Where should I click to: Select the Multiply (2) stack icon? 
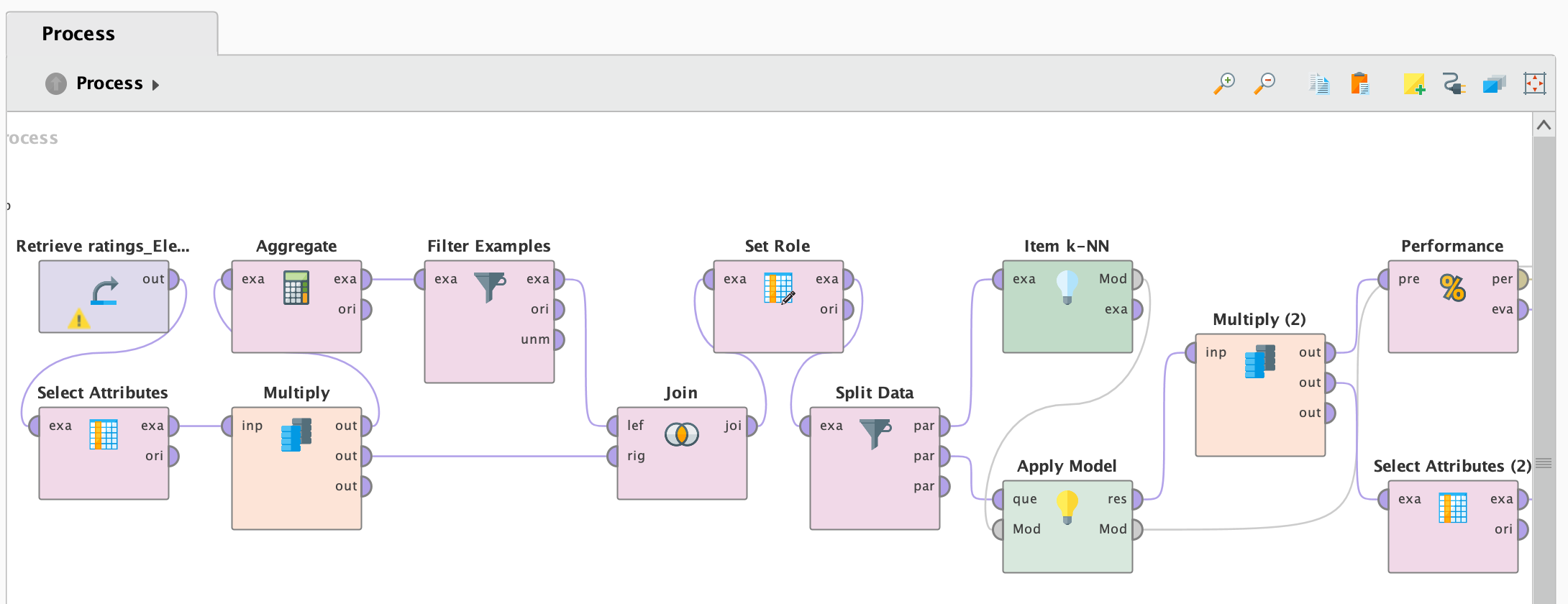click(1260, 361)
